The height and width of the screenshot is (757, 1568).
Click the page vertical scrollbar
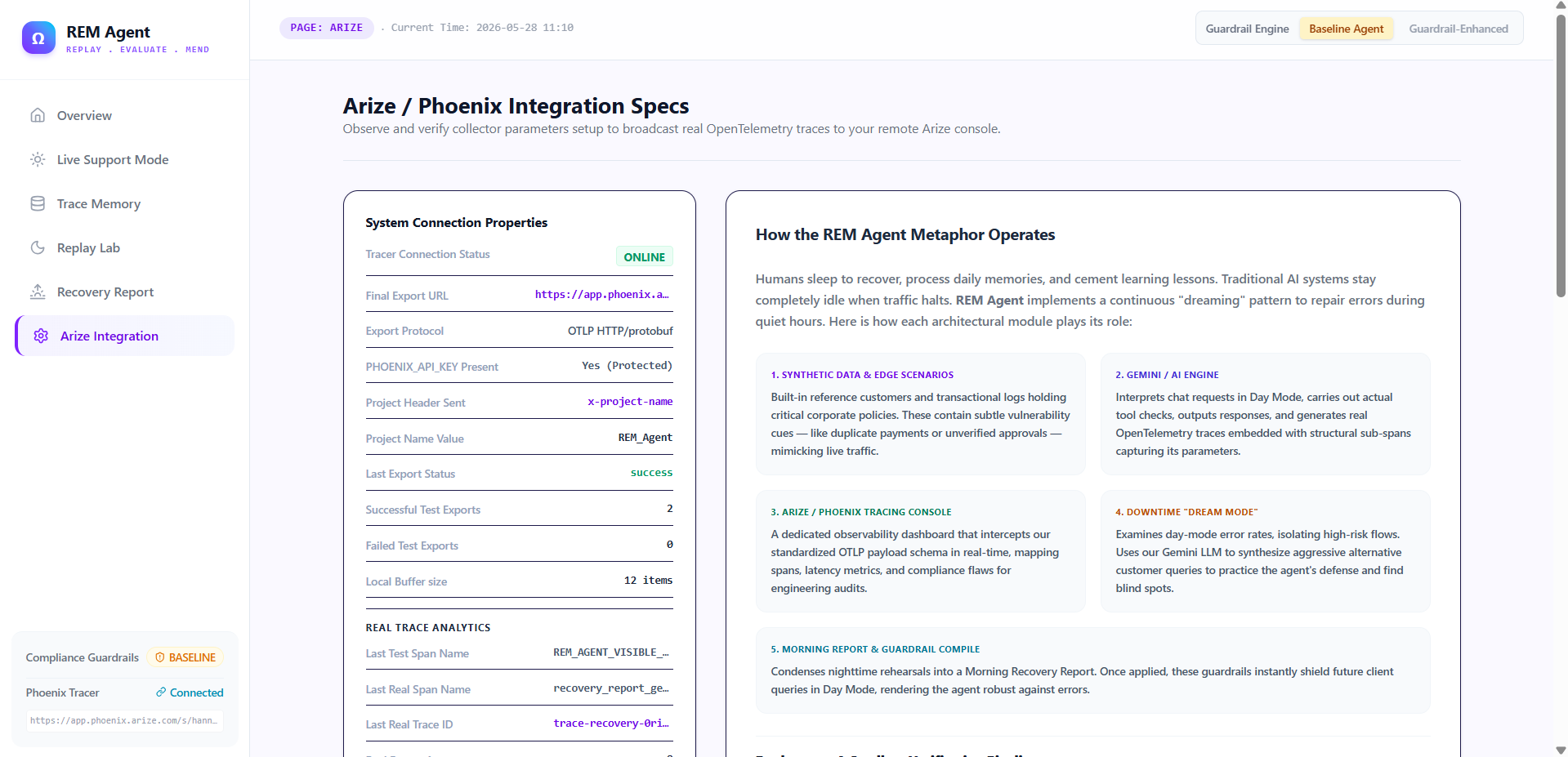[1561, 155]
